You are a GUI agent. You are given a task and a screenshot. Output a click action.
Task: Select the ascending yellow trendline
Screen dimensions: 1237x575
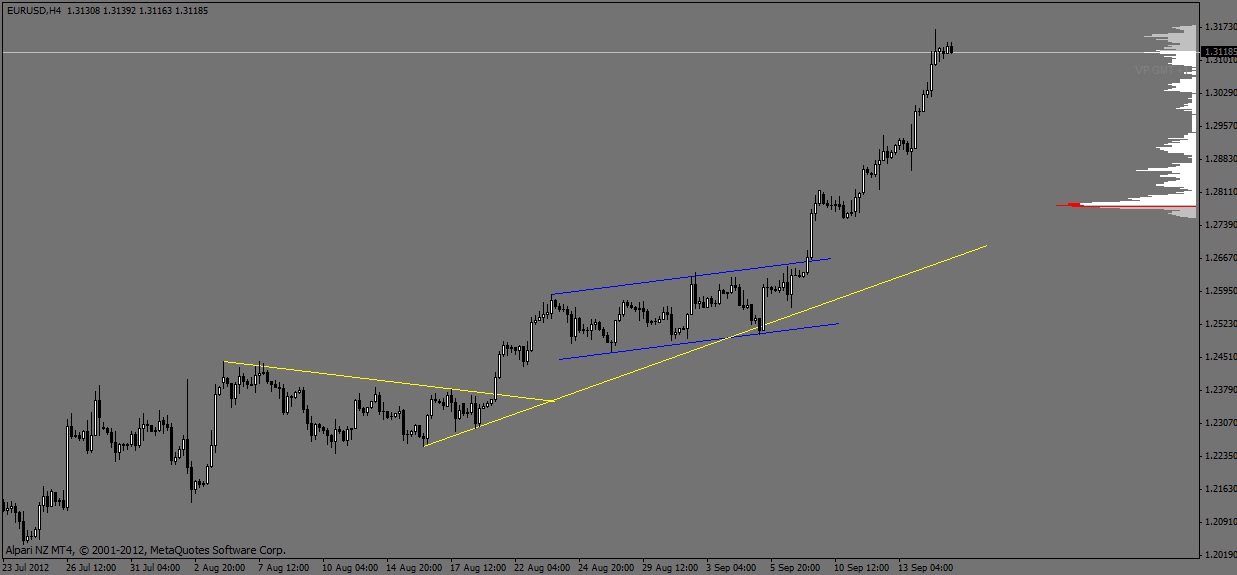705,345
